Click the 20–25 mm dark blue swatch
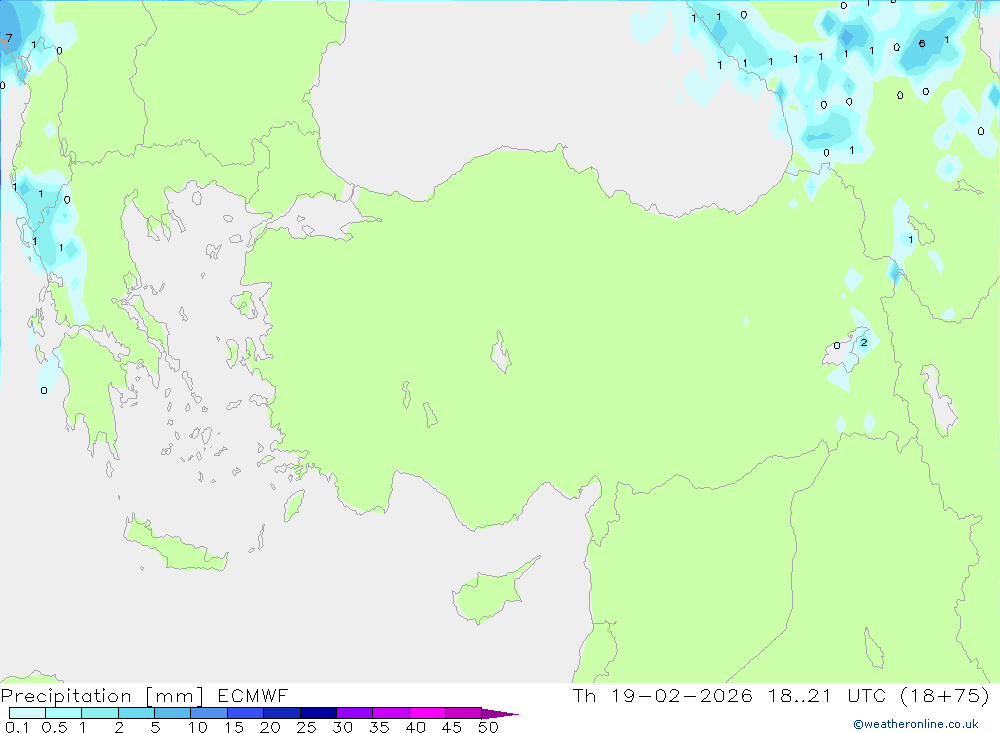The height and width of the screenshot is (733, 1000). click(x=282, y=713)
